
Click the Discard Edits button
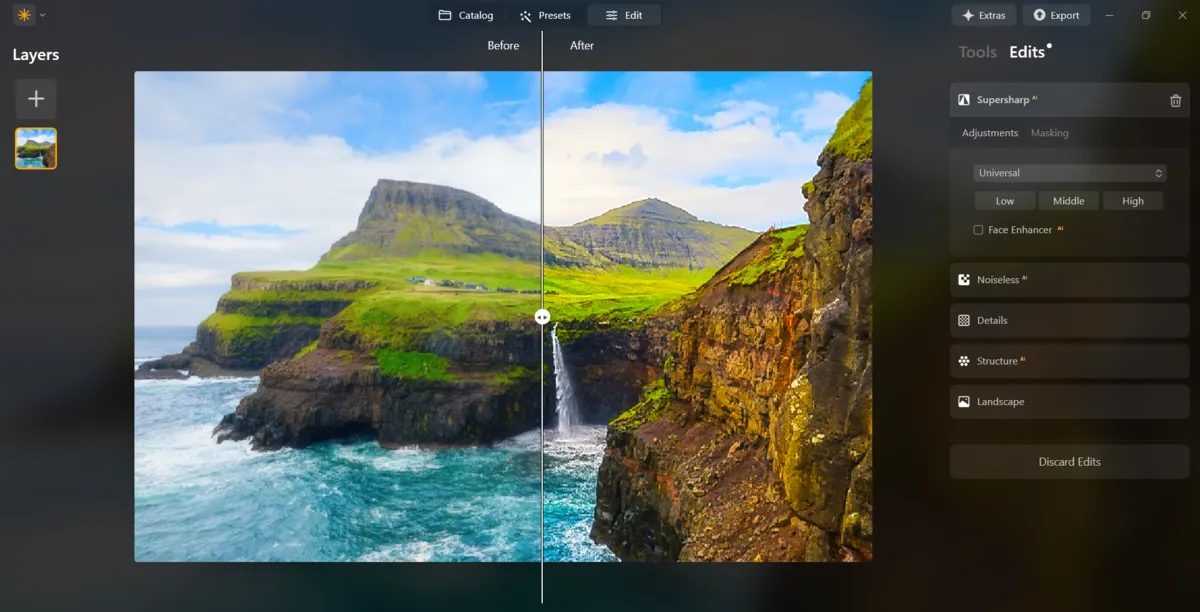click(1068, 461)
